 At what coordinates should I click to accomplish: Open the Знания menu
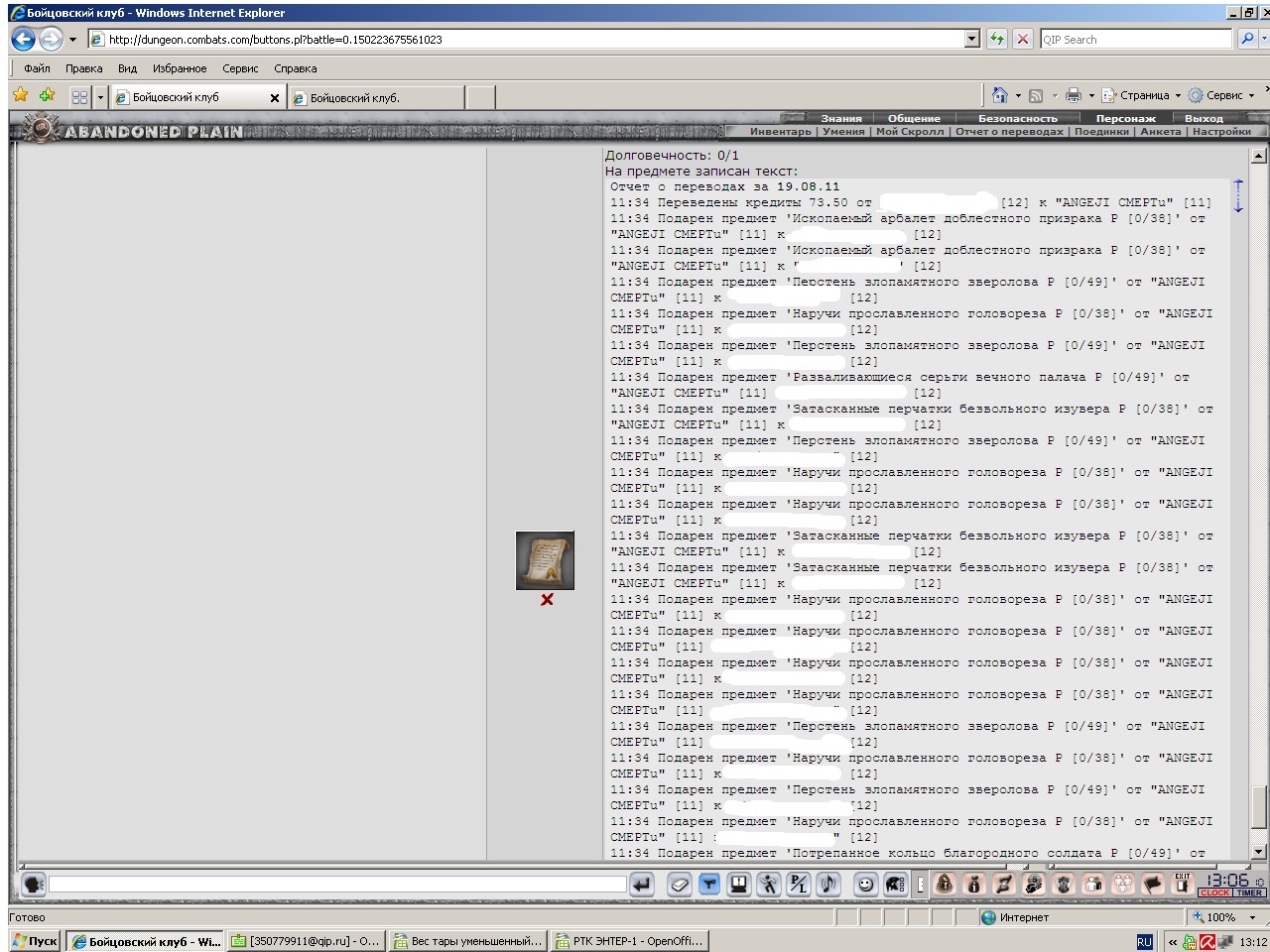(x=841, y=118)
